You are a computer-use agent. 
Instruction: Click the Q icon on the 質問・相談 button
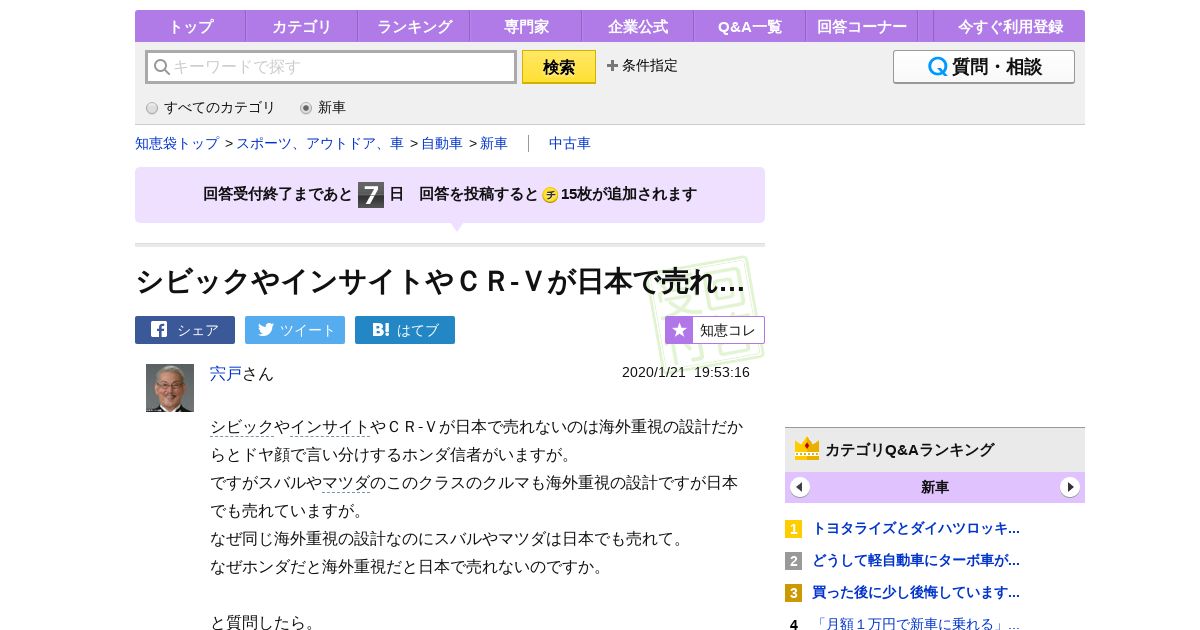coord(937,67)
